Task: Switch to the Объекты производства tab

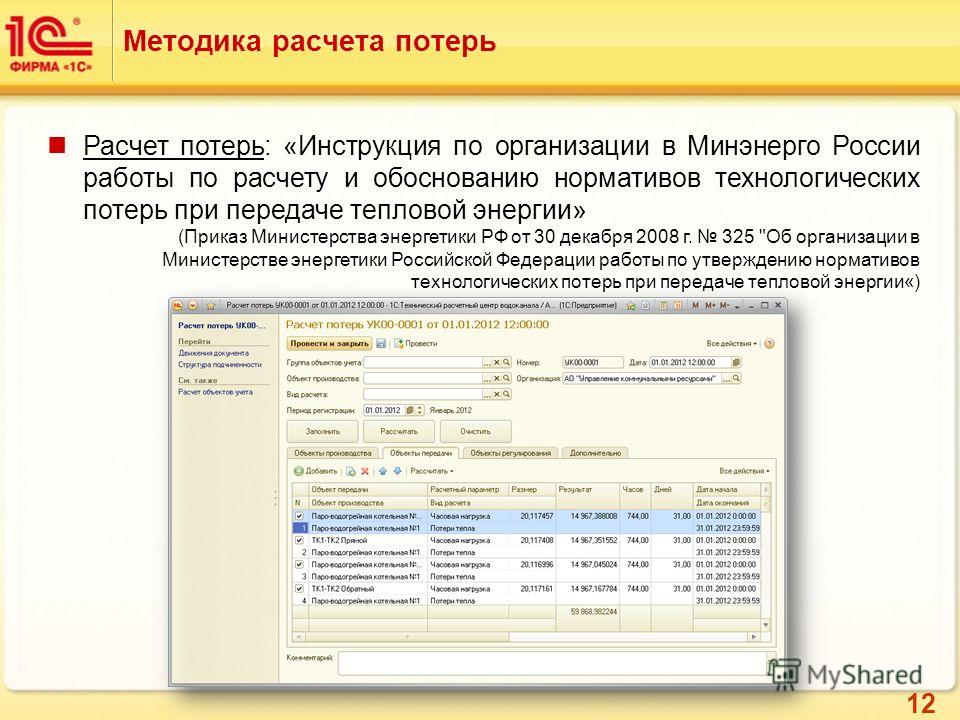Action: [x=333, y=453]
